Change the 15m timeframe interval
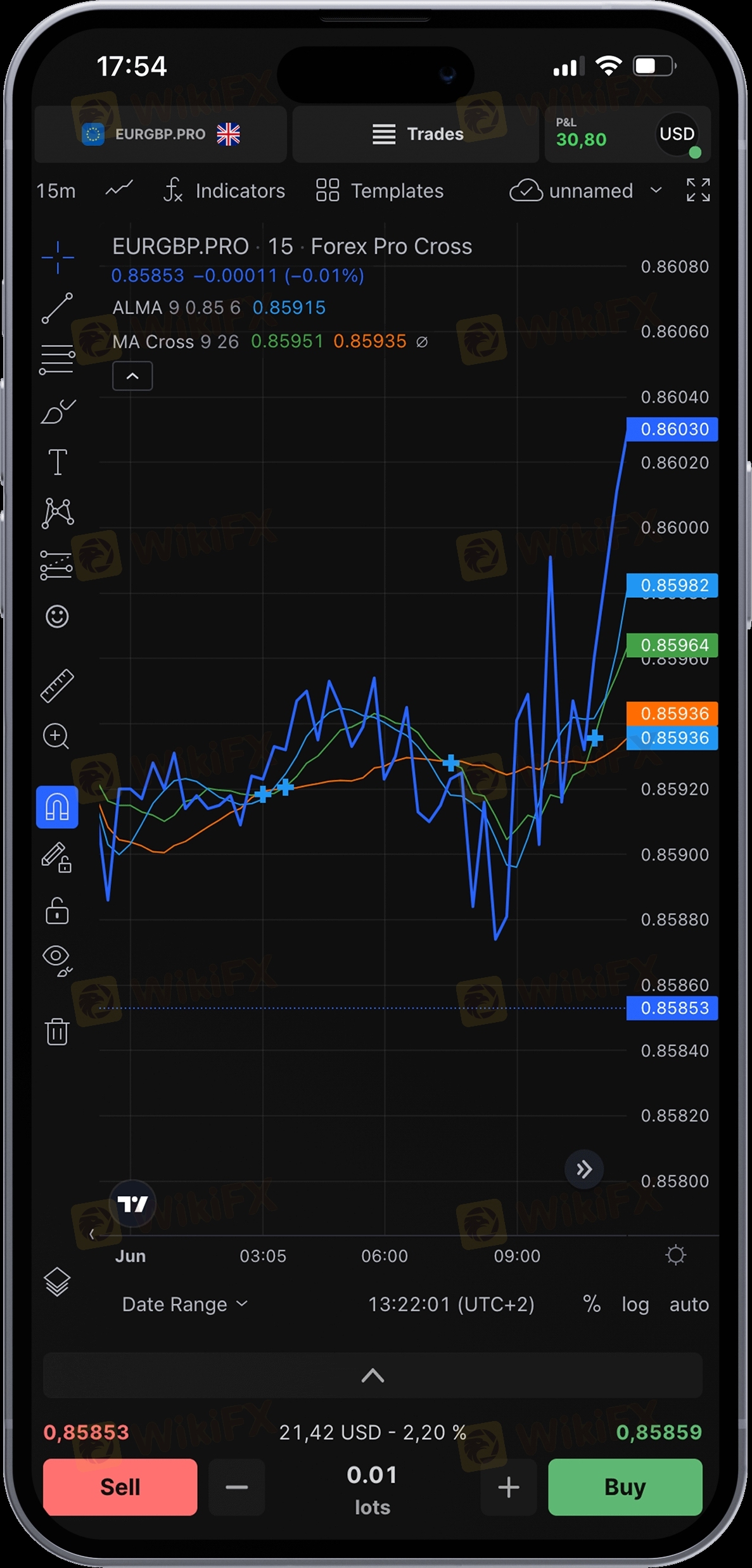The width and height of the screenshot is (752, 1568). coord(56,191)
